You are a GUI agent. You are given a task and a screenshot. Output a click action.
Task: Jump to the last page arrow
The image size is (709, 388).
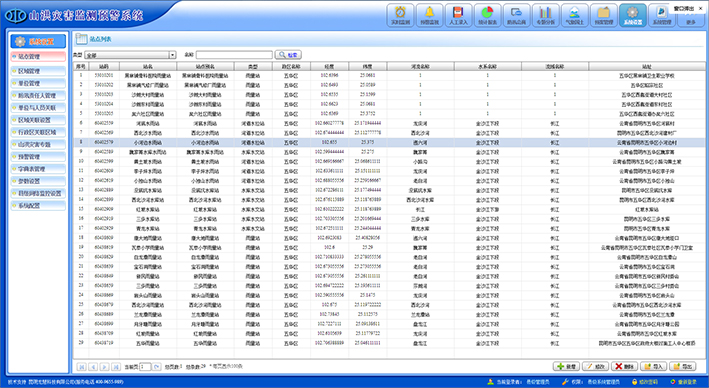116,367
